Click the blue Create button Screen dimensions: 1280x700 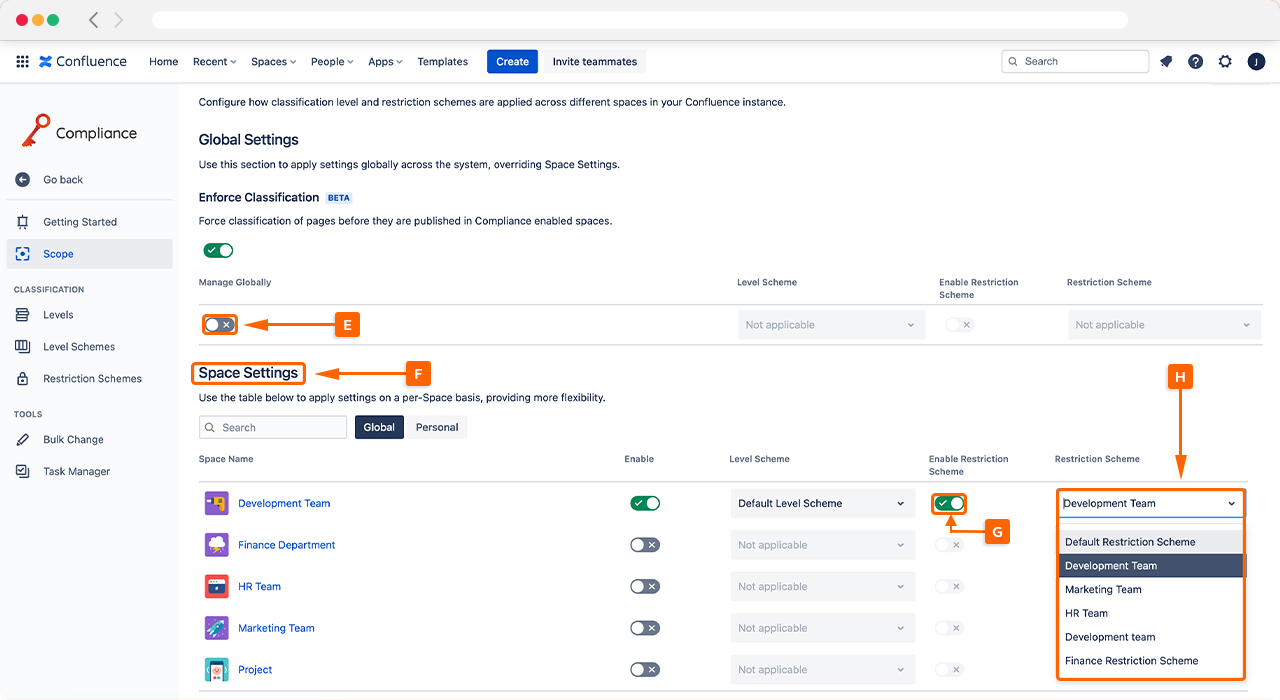pos(512,62)
